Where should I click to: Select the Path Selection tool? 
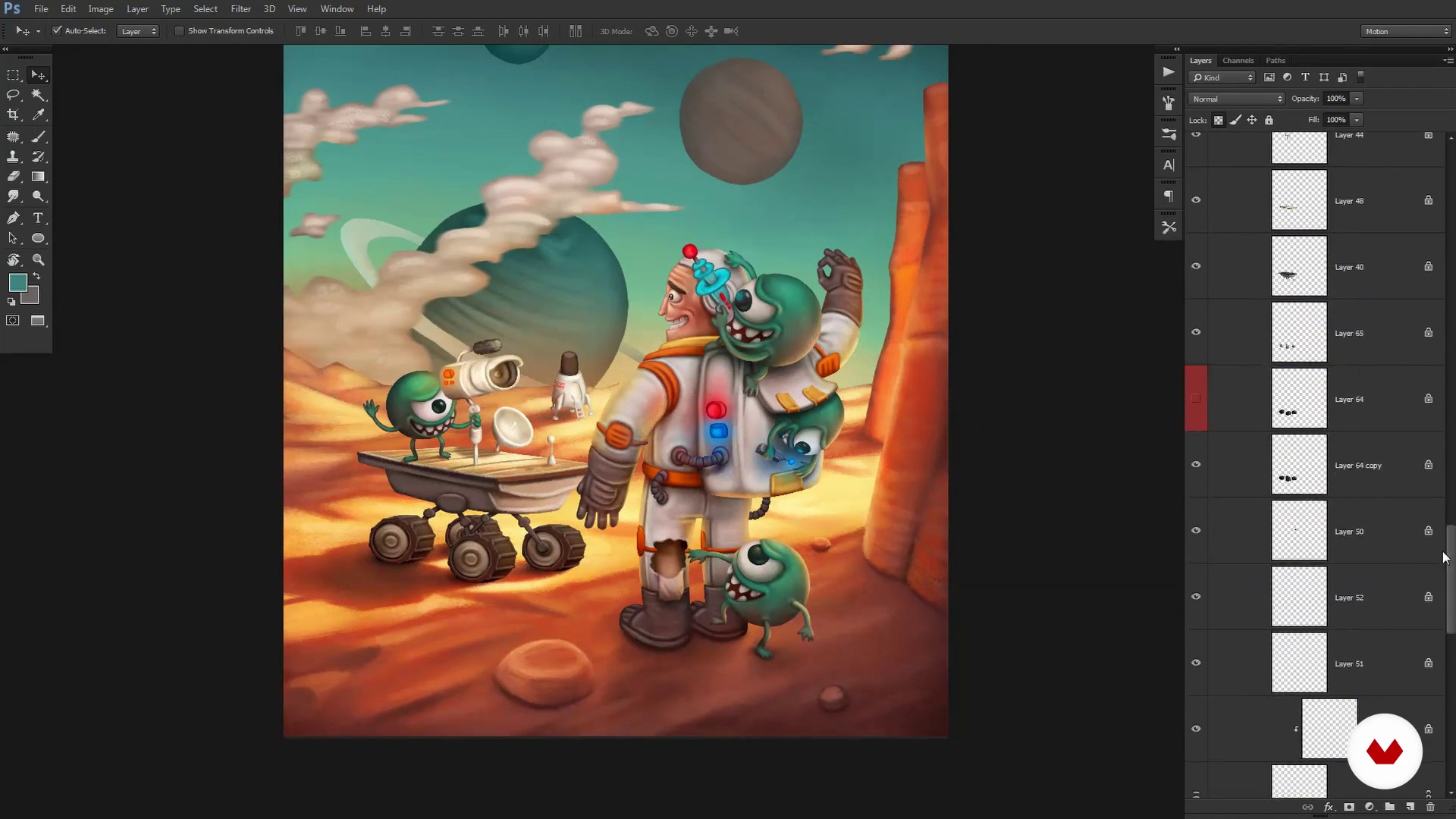coord(13,238)
